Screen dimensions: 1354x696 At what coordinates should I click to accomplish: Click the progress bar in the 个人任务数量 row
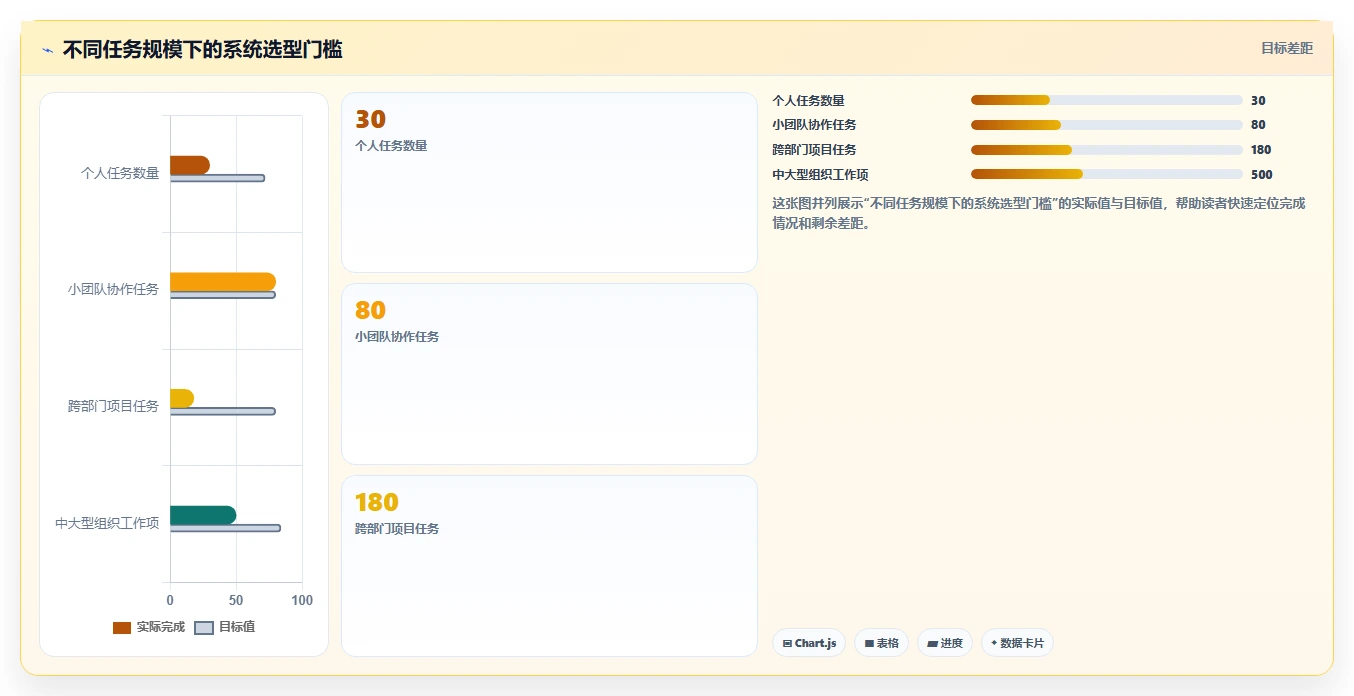pyautogui.click(x=1106, y=100)
